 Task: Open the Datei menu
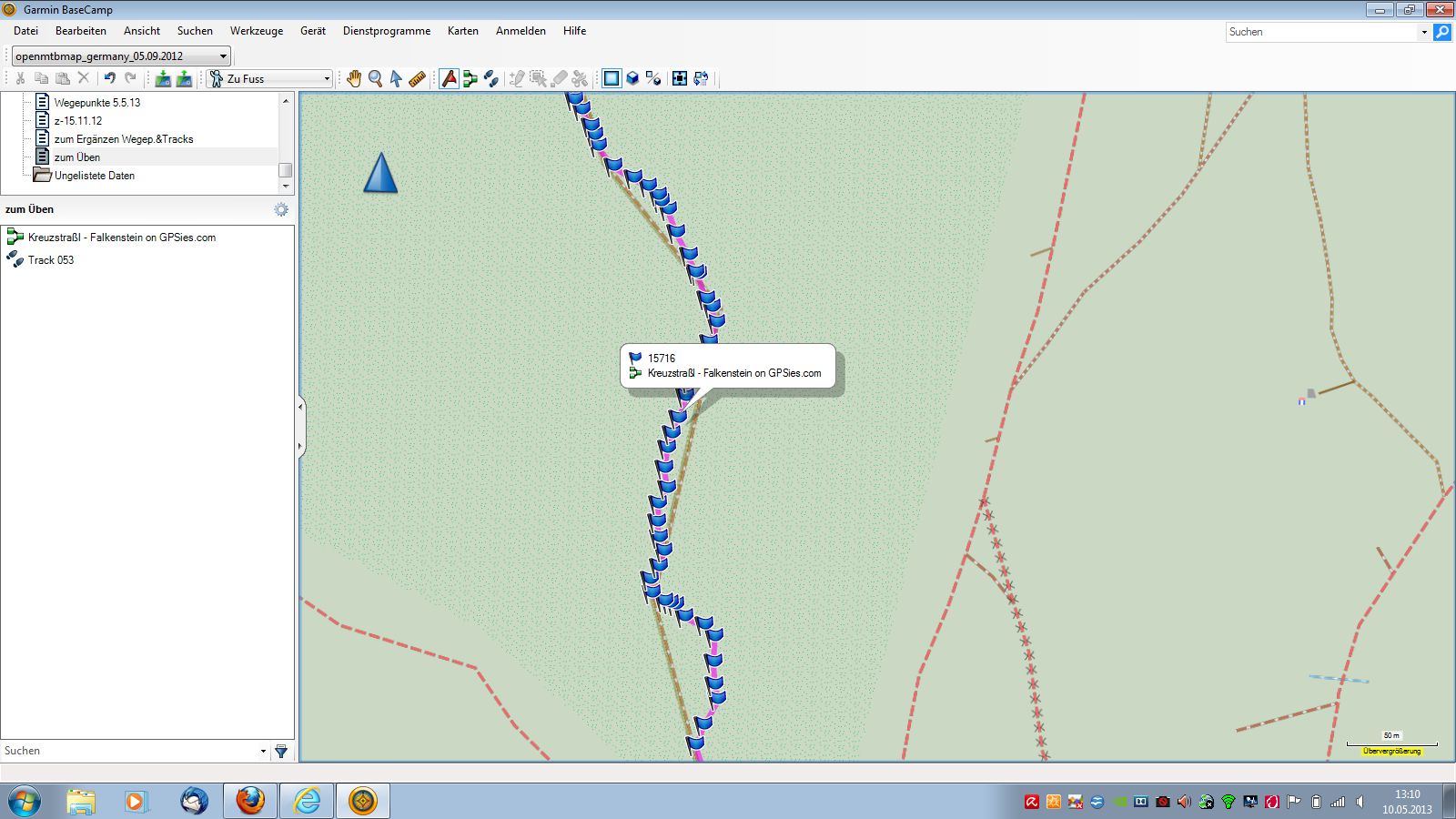point(25,31)
